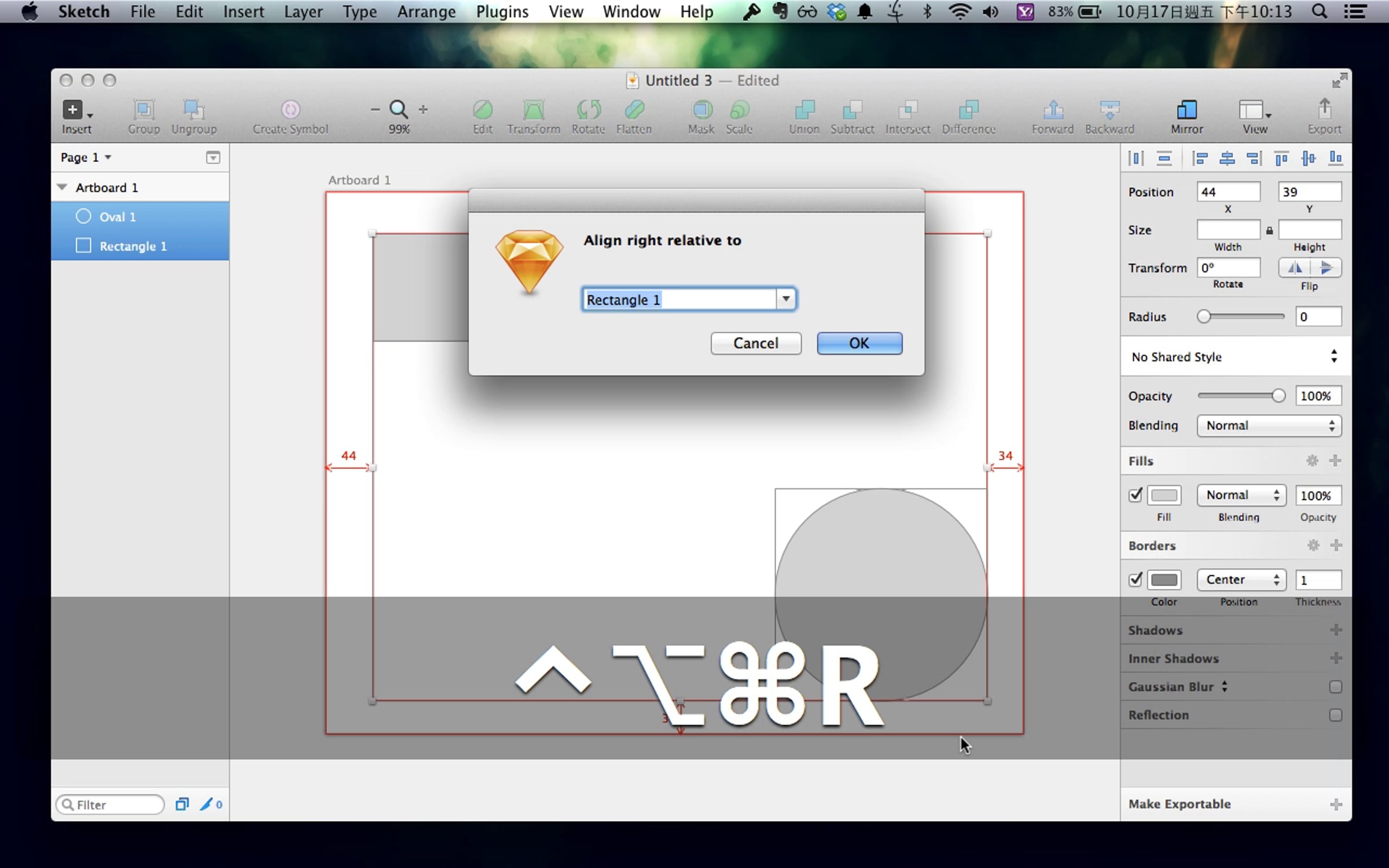Viewport: 1389px width, 868px height.
Task: Align right edges in inspector
Action: (1254, 158)
